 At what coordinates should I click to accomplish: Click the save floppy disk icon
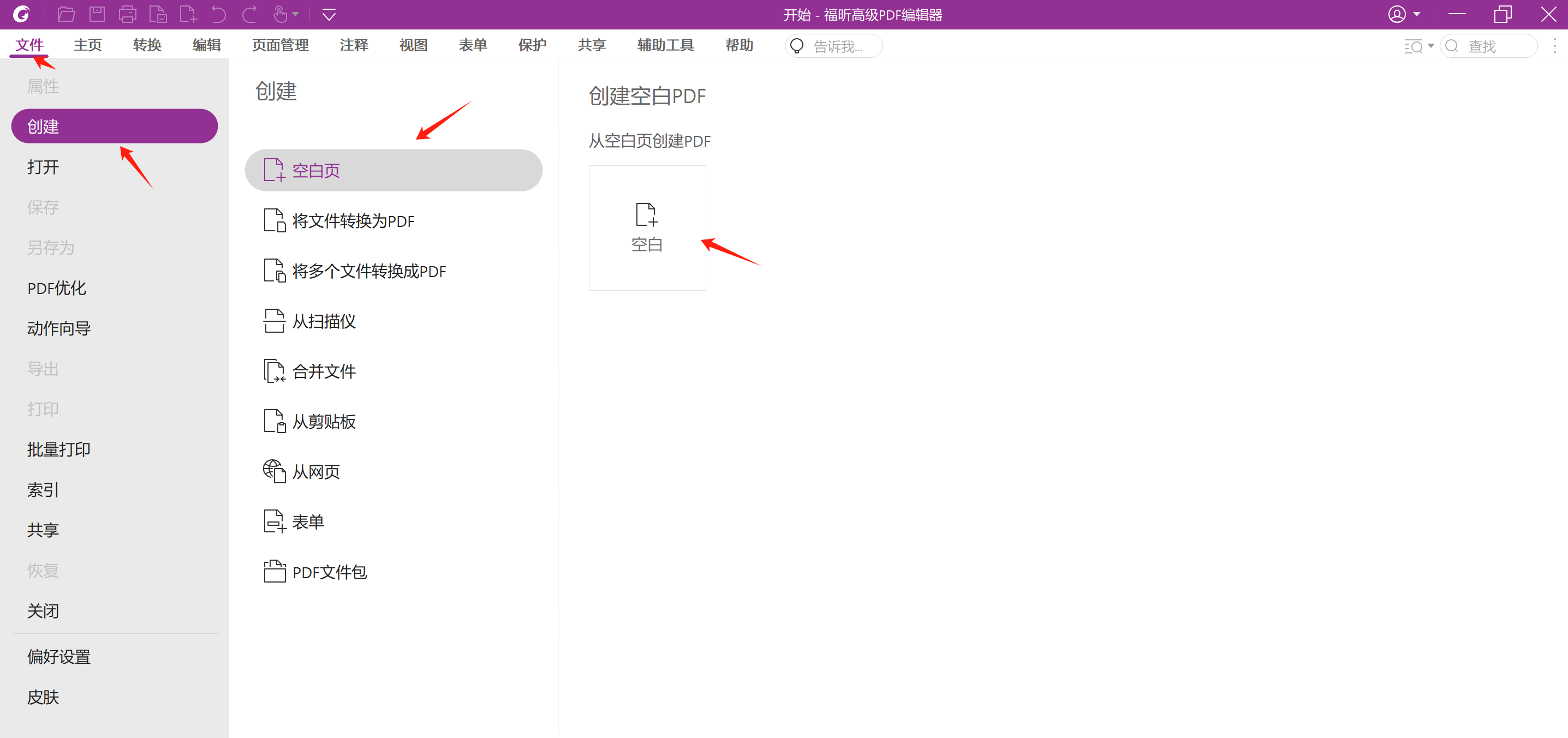pos(97,14)
